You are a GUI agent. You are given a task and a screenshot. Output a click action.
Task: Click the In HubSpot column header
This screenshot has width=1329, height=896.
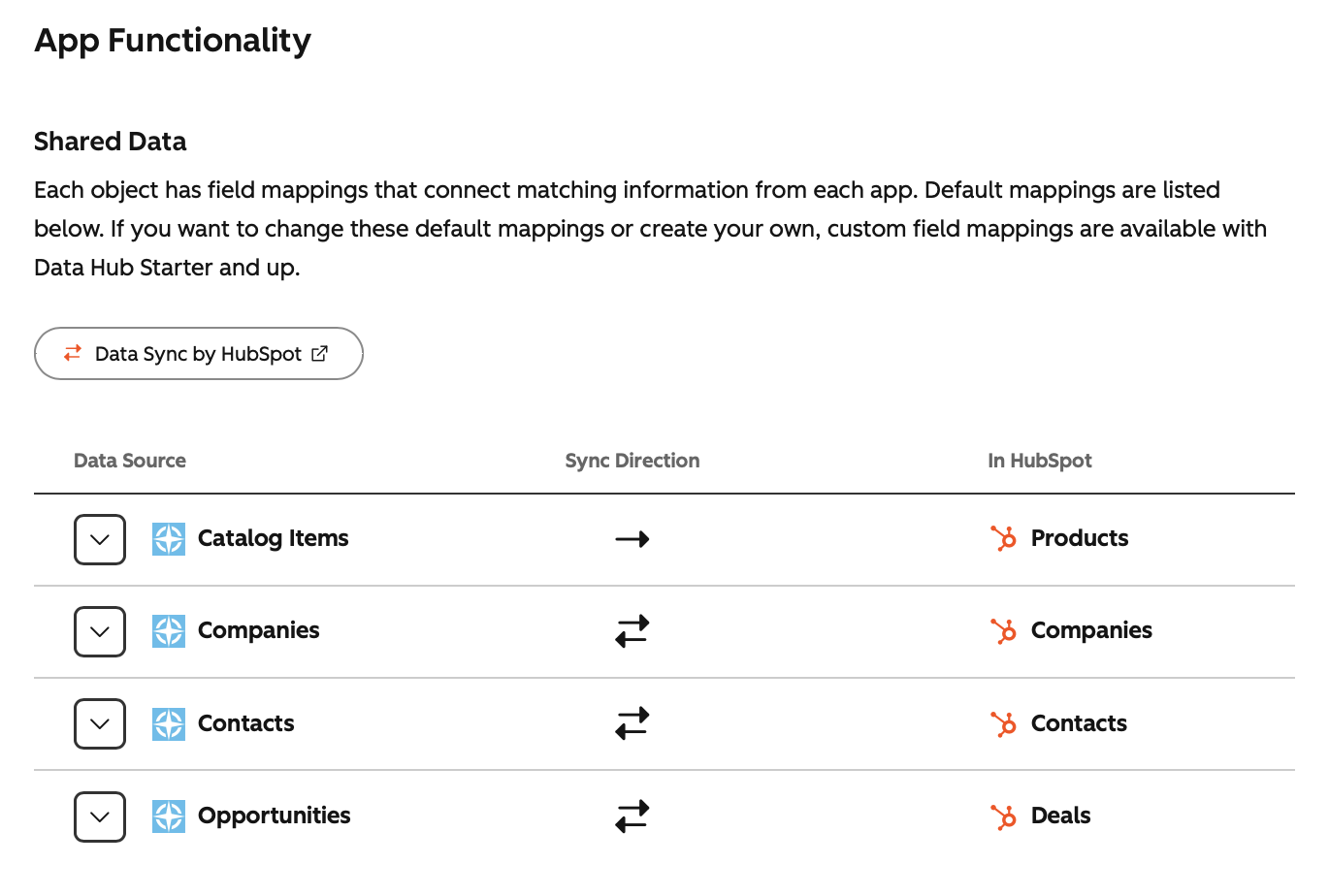[x=1040, y=461]
